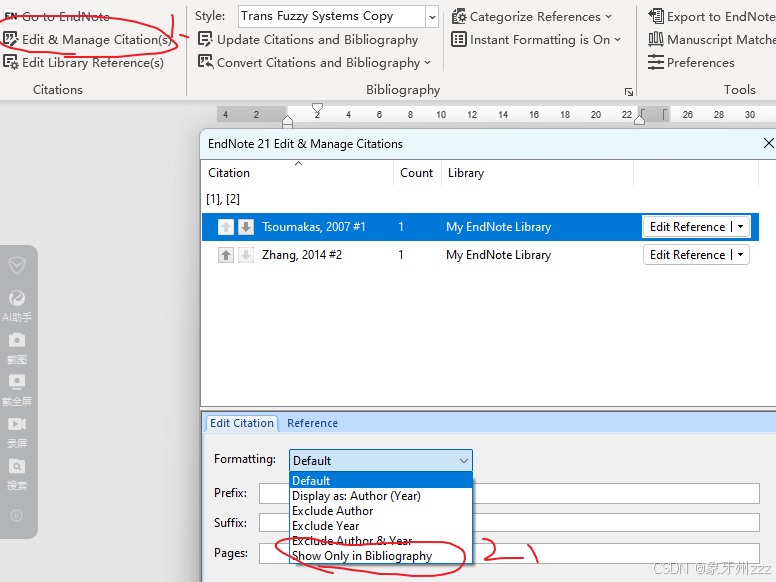
Task: Click Go to EndNote button
Action: [x=57, y=16]
